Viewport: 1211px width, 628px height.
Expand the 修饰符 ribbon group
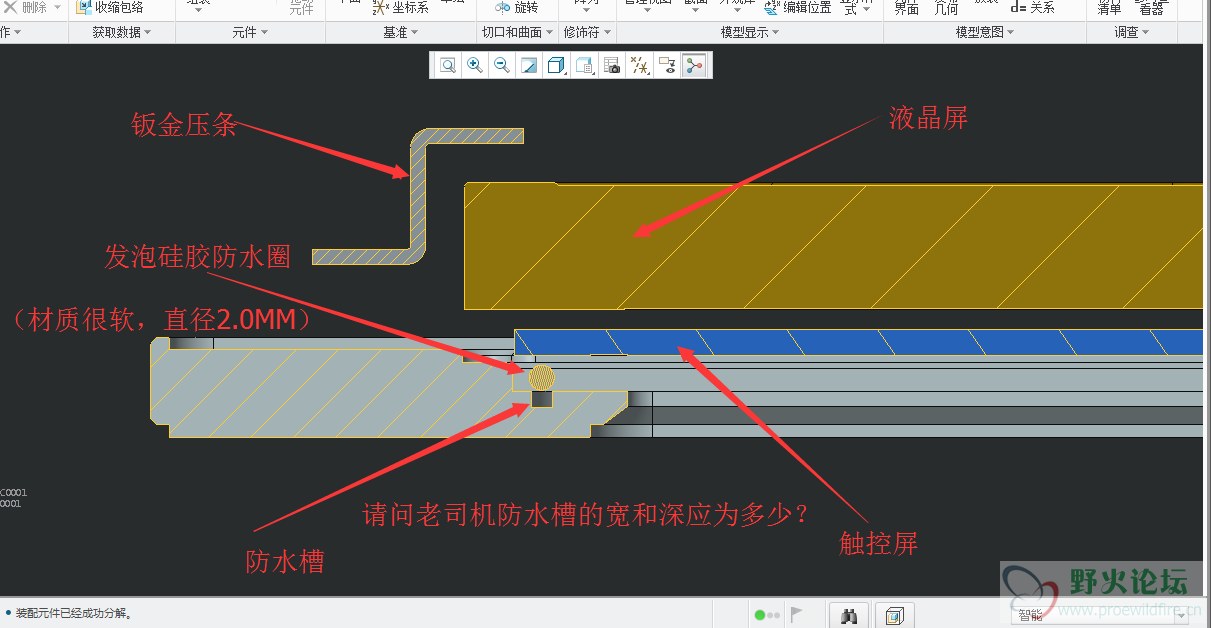click(x=586, y=32)
